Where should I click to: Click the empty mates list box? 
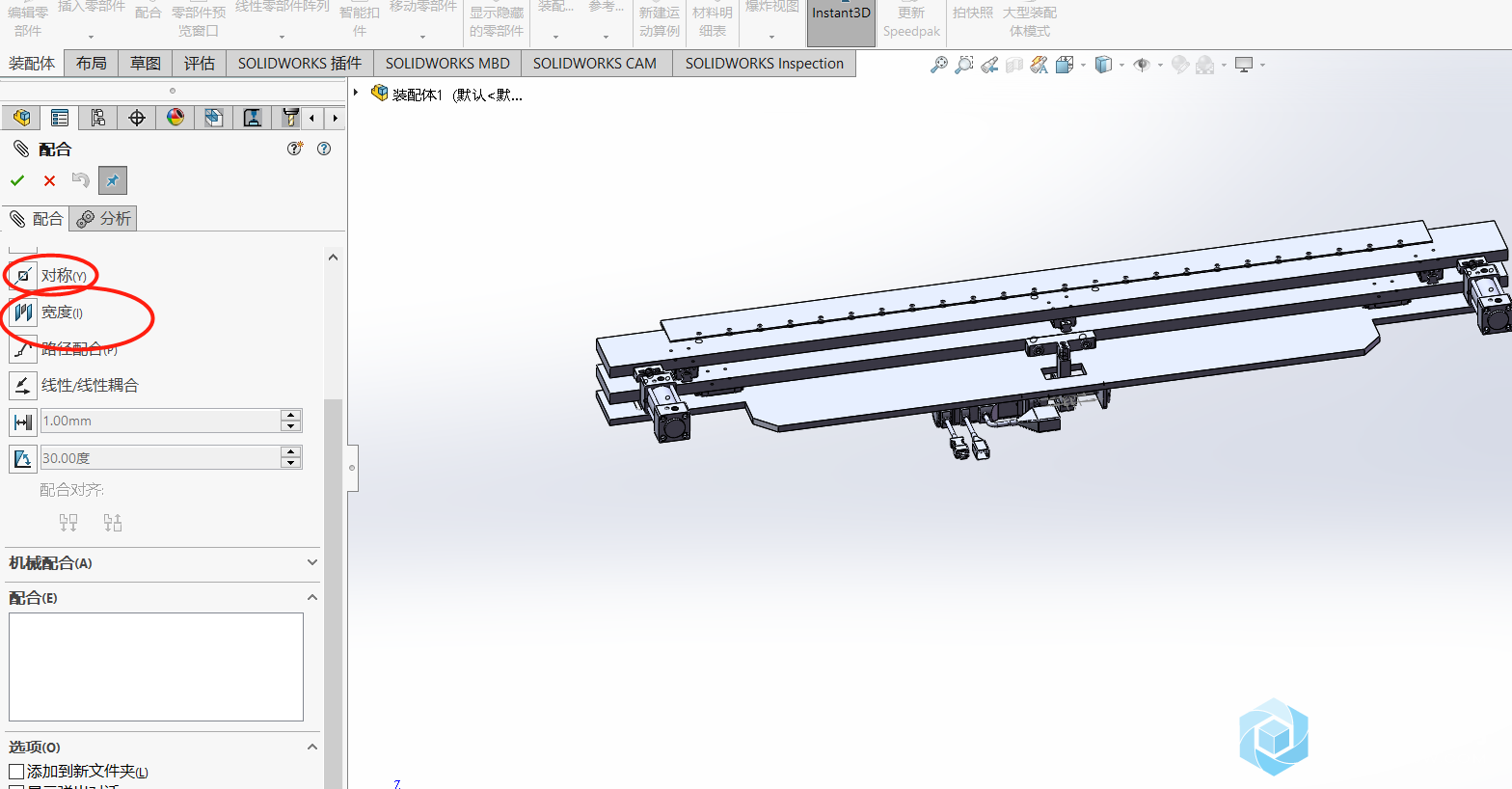(156, 667)
